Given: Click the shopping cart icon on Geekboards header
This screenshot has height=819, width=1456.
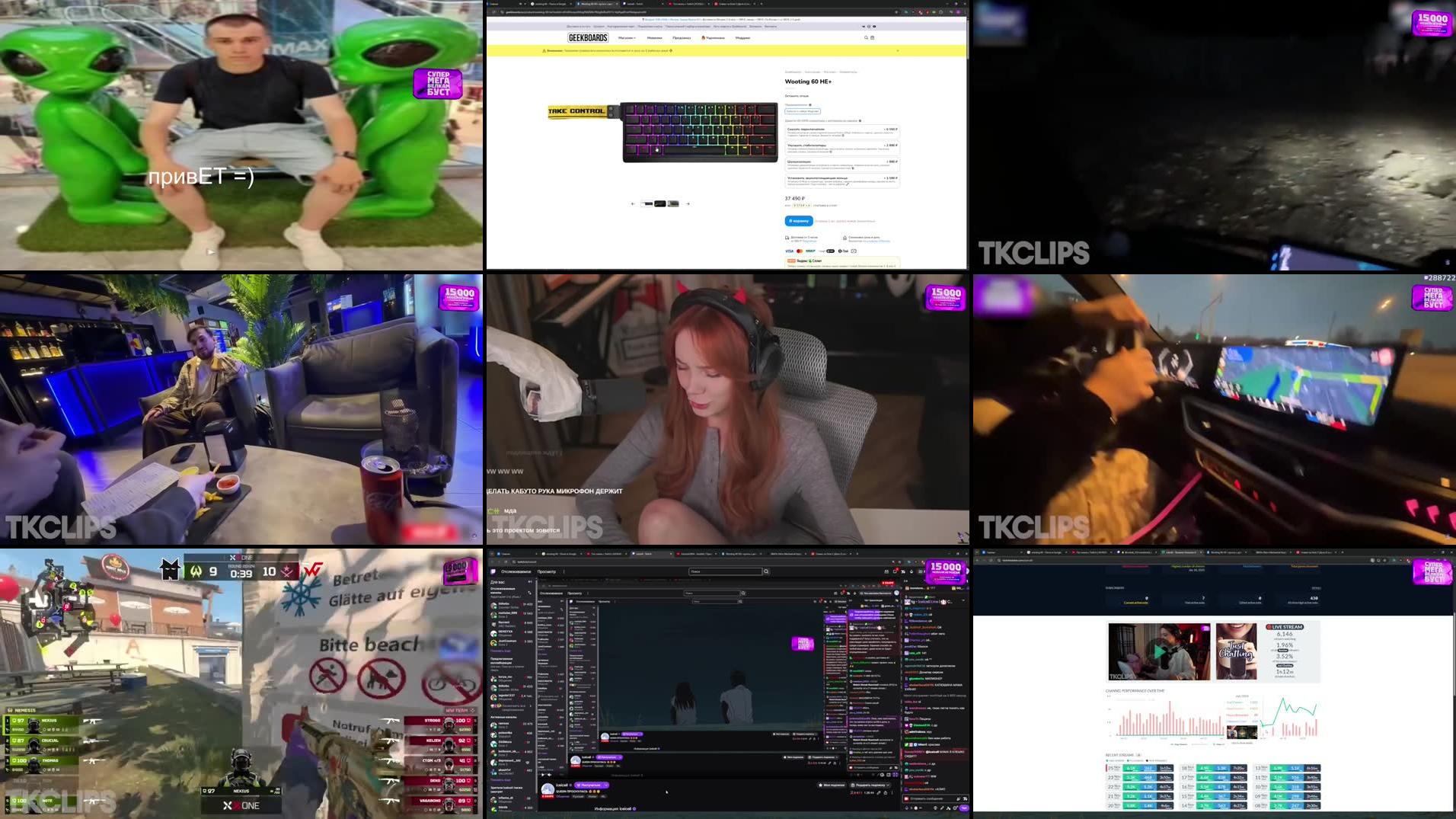Looking at the screenshot, I should [872, 37].
